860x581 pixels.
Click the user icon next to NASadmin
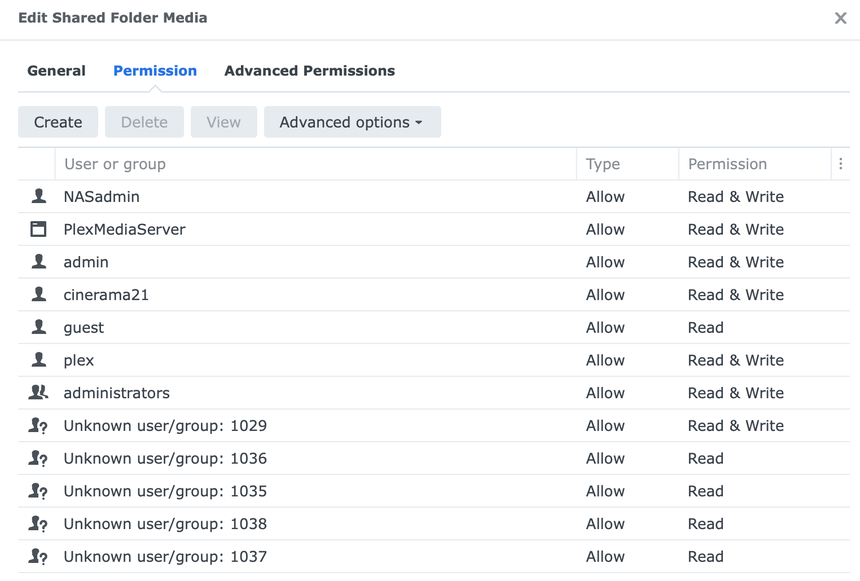tap(38, 196)
